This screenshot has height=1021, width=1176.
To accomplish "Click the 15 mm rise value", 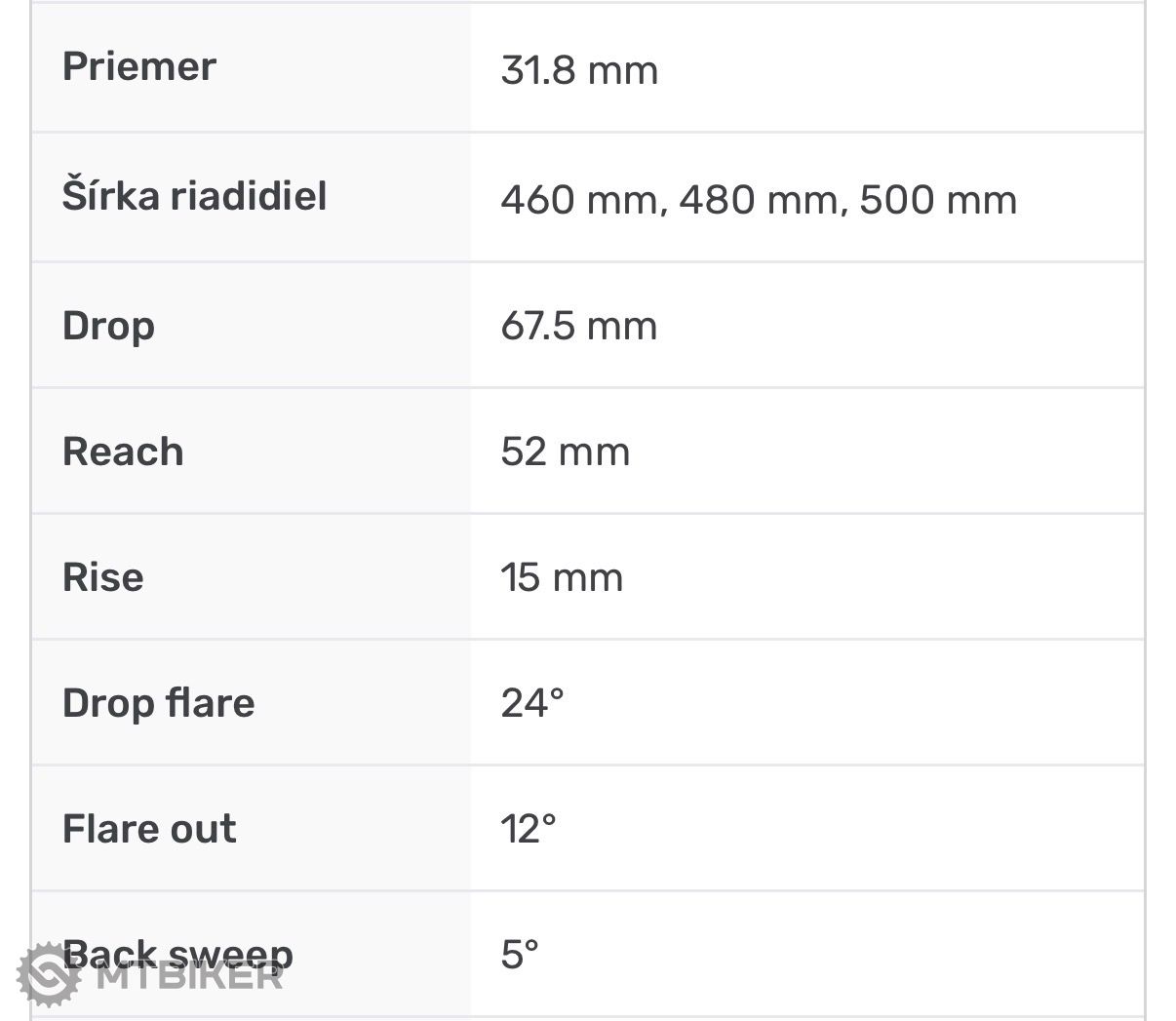I will coord(562,577).
